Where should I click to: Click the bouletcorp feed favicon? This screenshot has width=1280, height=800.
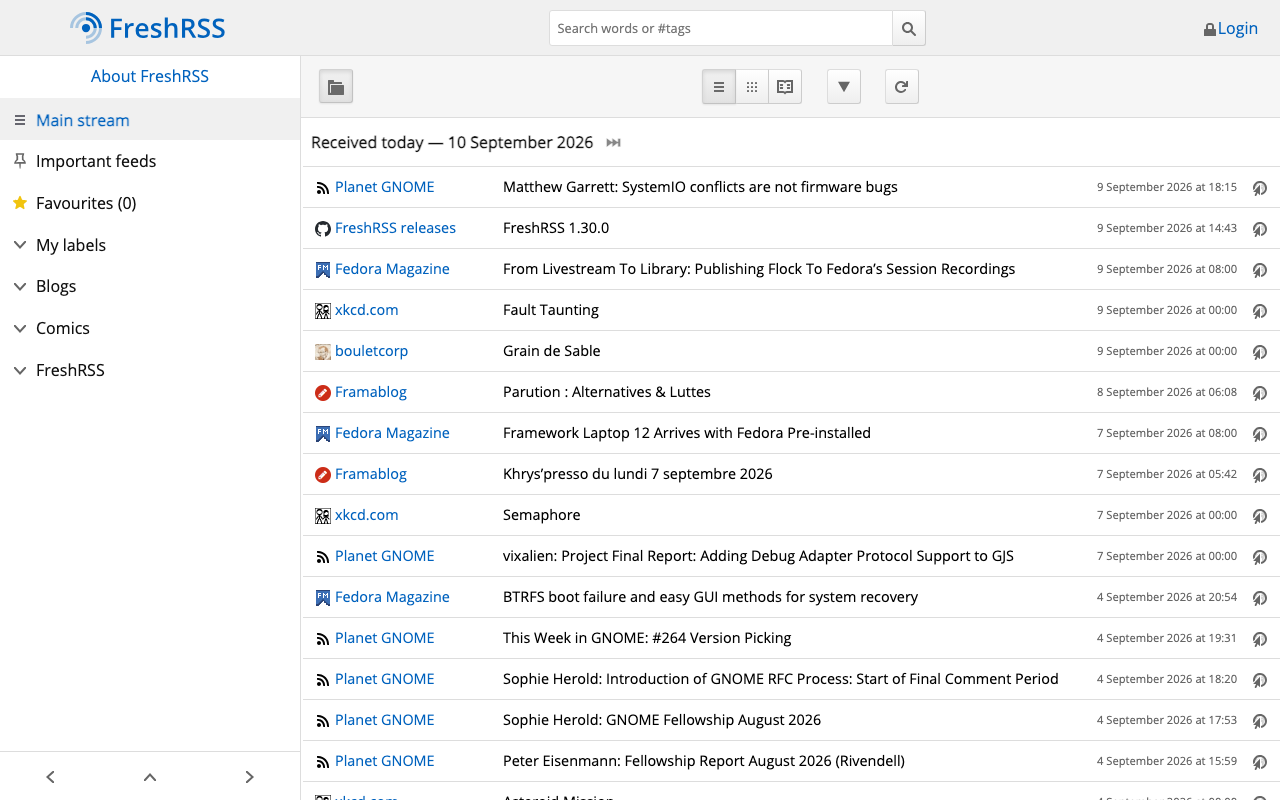[323, 352]
